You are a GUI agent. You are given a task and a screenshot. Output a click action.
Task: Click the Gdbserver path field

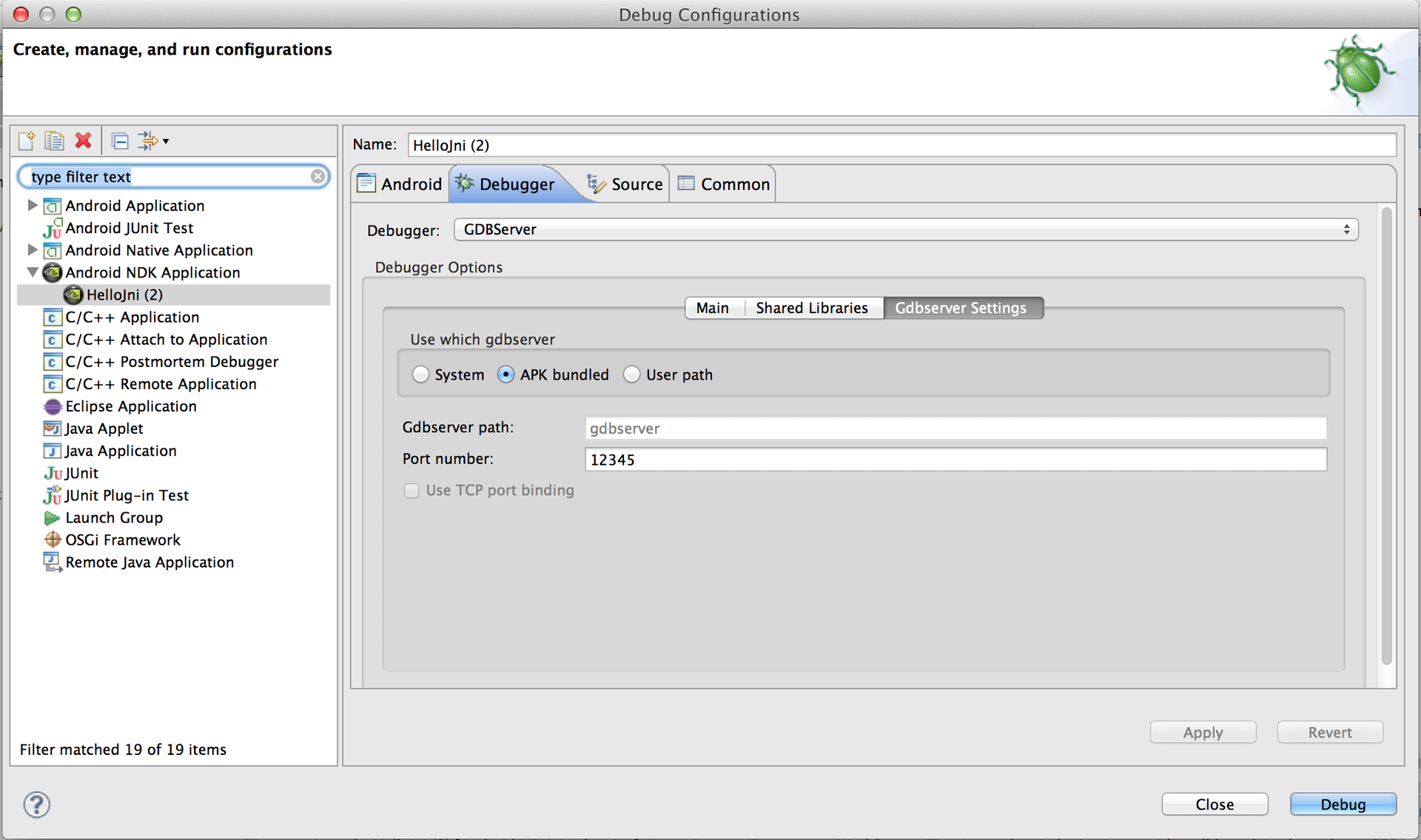point(955,428)
